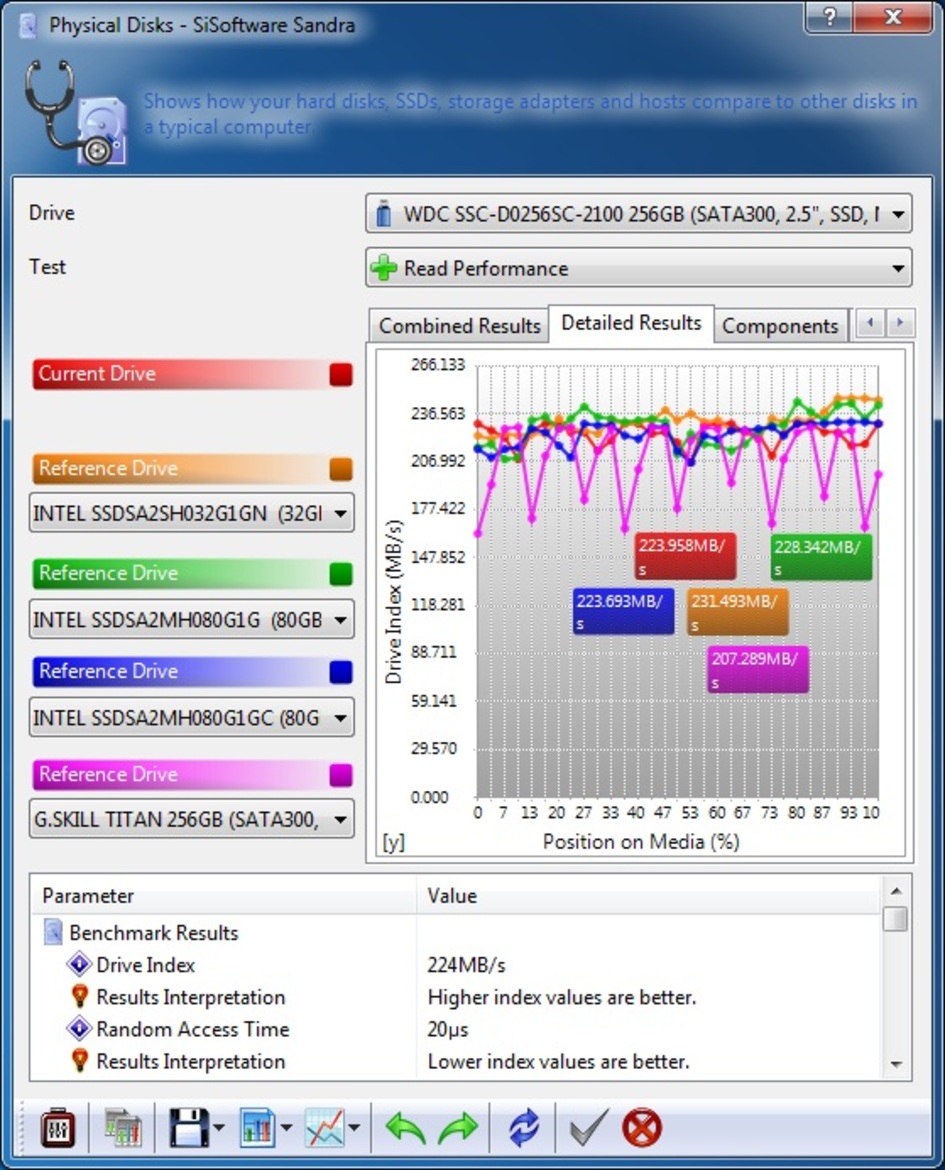This screenshot has height=1170, width=945.
Task: Click the benchmark engine icon in bottom toolbar
Action: point(57,1128)
